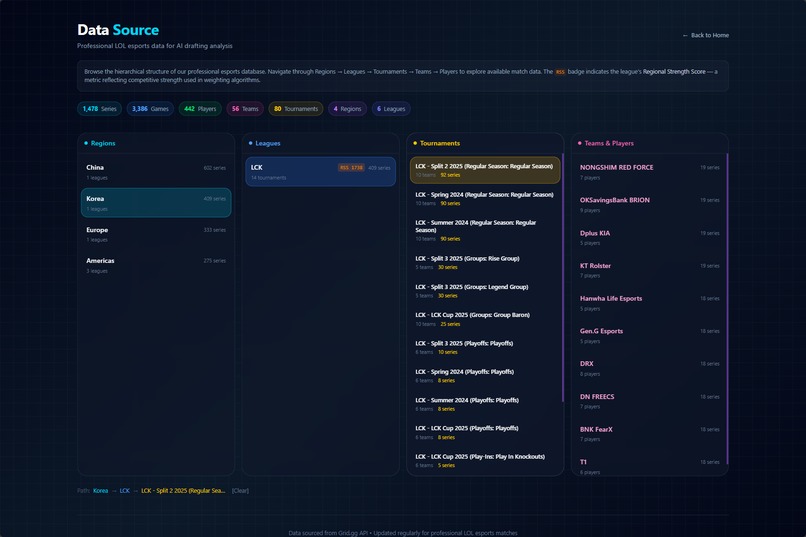806x537 pixels.
Task: Click the Regions panel header
Action: 156,143
